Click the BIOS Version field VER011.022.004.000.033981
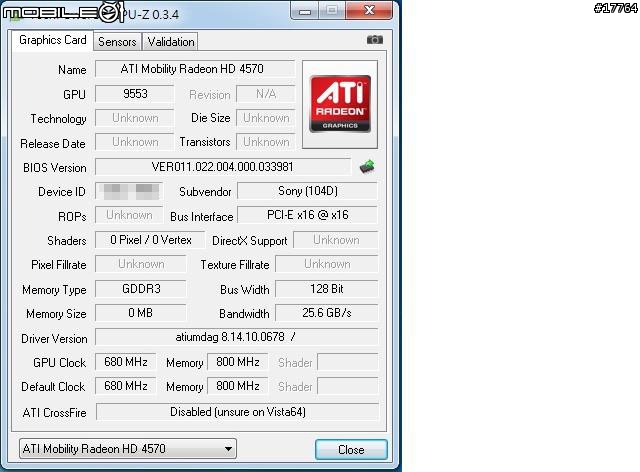The width and height of the screenshot is (640, 472). (x=222, y=167)
